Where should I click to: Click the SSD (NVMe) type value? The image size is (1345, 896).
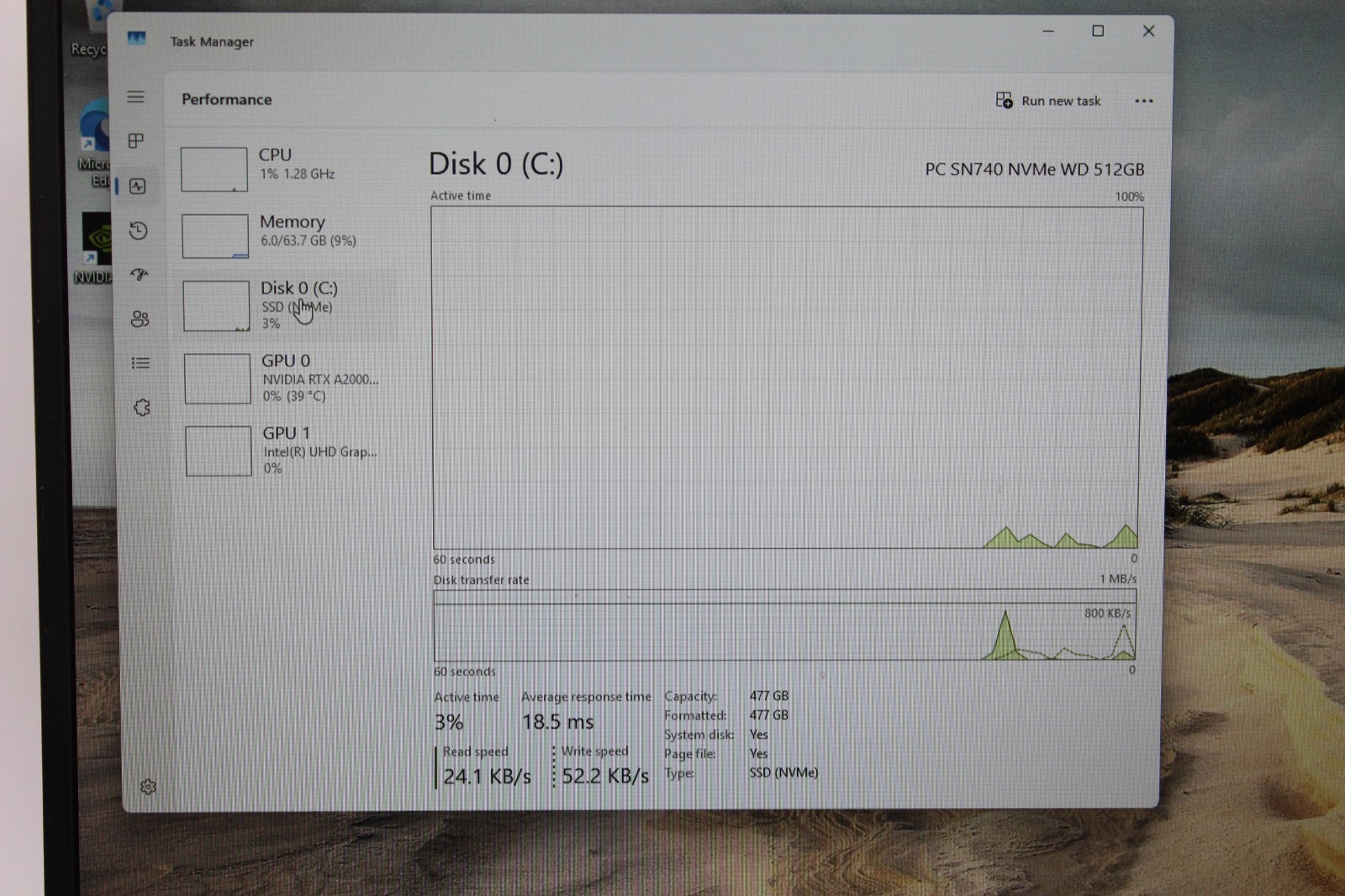[783, 772]
